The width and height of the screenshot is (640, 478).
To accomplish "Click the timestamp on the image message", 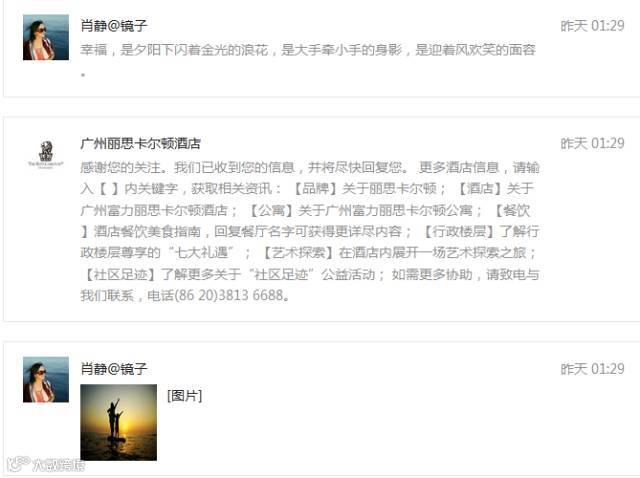I will coord(592,369).
